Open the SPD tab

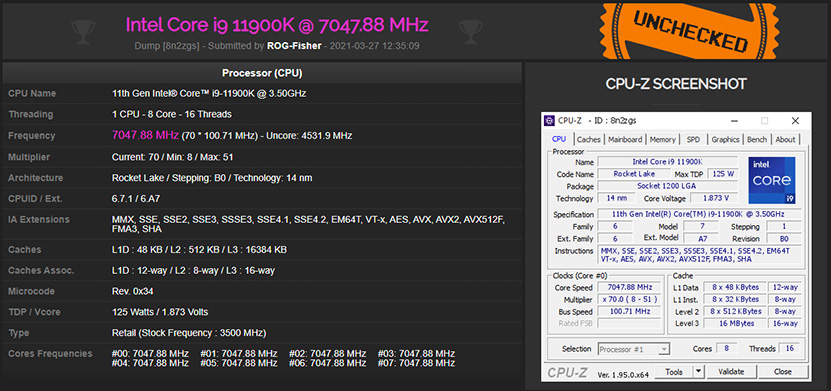pyautogui.click(x=693, y=139)
